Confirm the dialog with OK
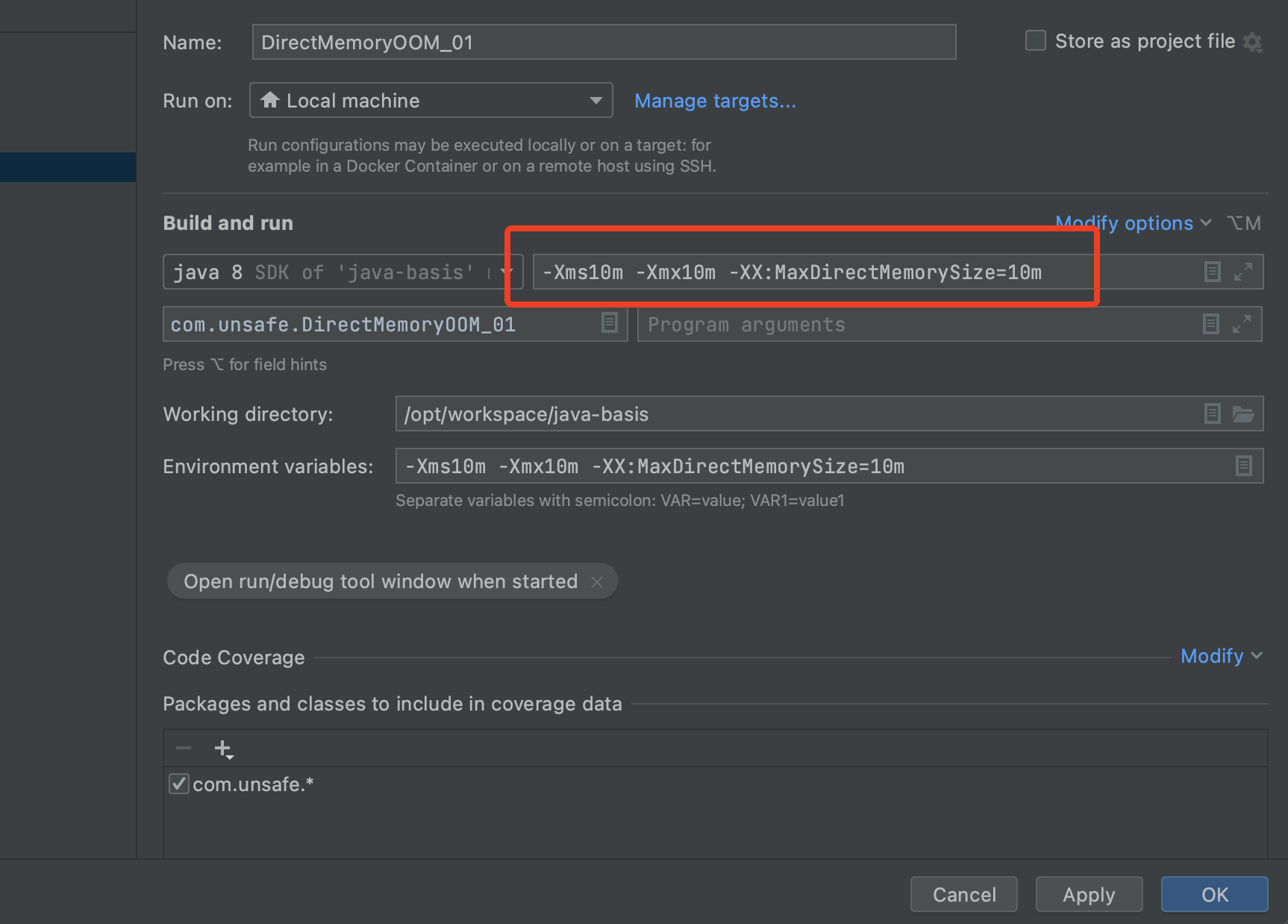 pyautogui.click(x=1214, y=893)
